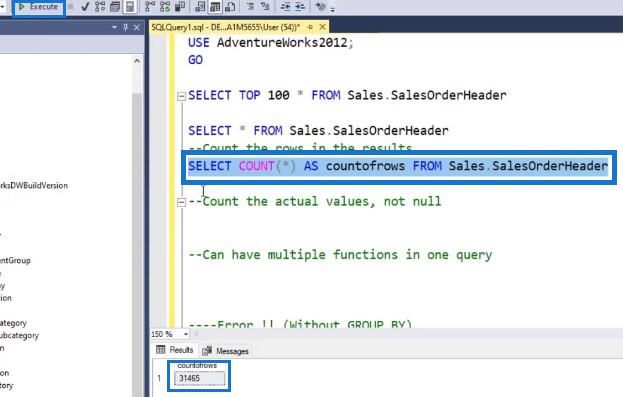This screenshot has width=623, height=397.
Task: Place cursor on the GO line
Action: point(195,60)
